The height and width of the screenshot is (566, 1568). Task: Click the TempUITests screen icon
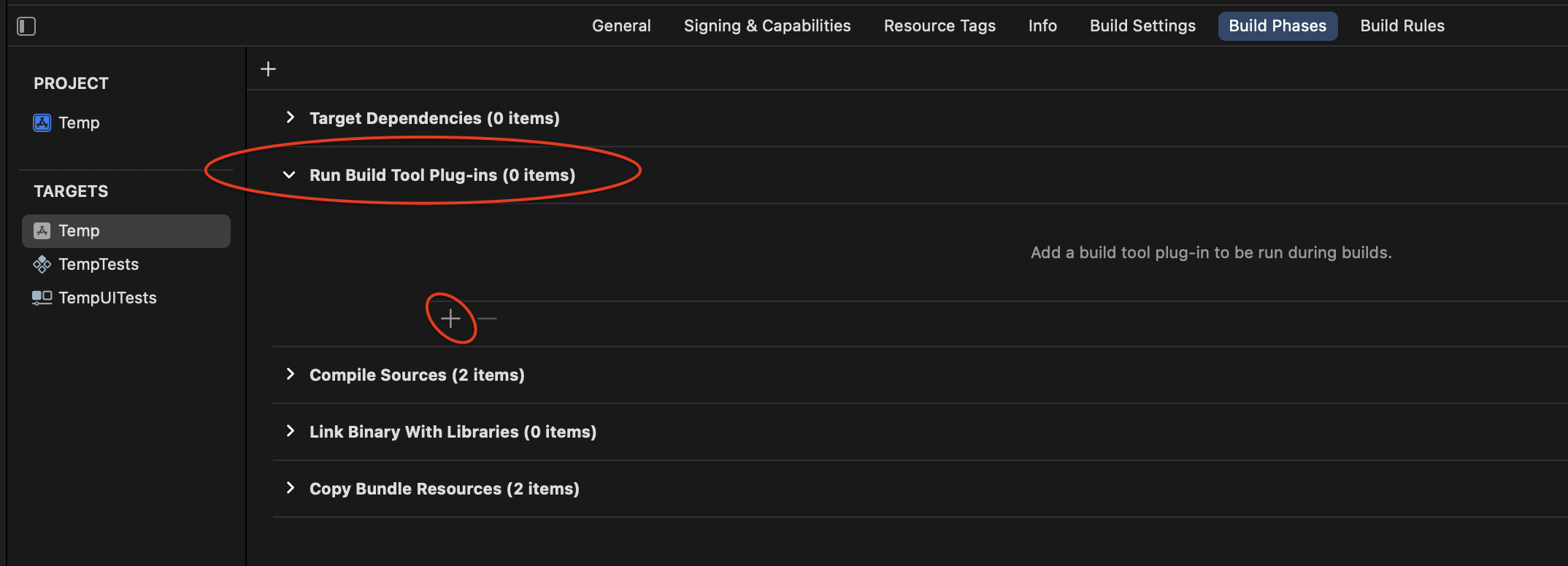coord(42,298)
